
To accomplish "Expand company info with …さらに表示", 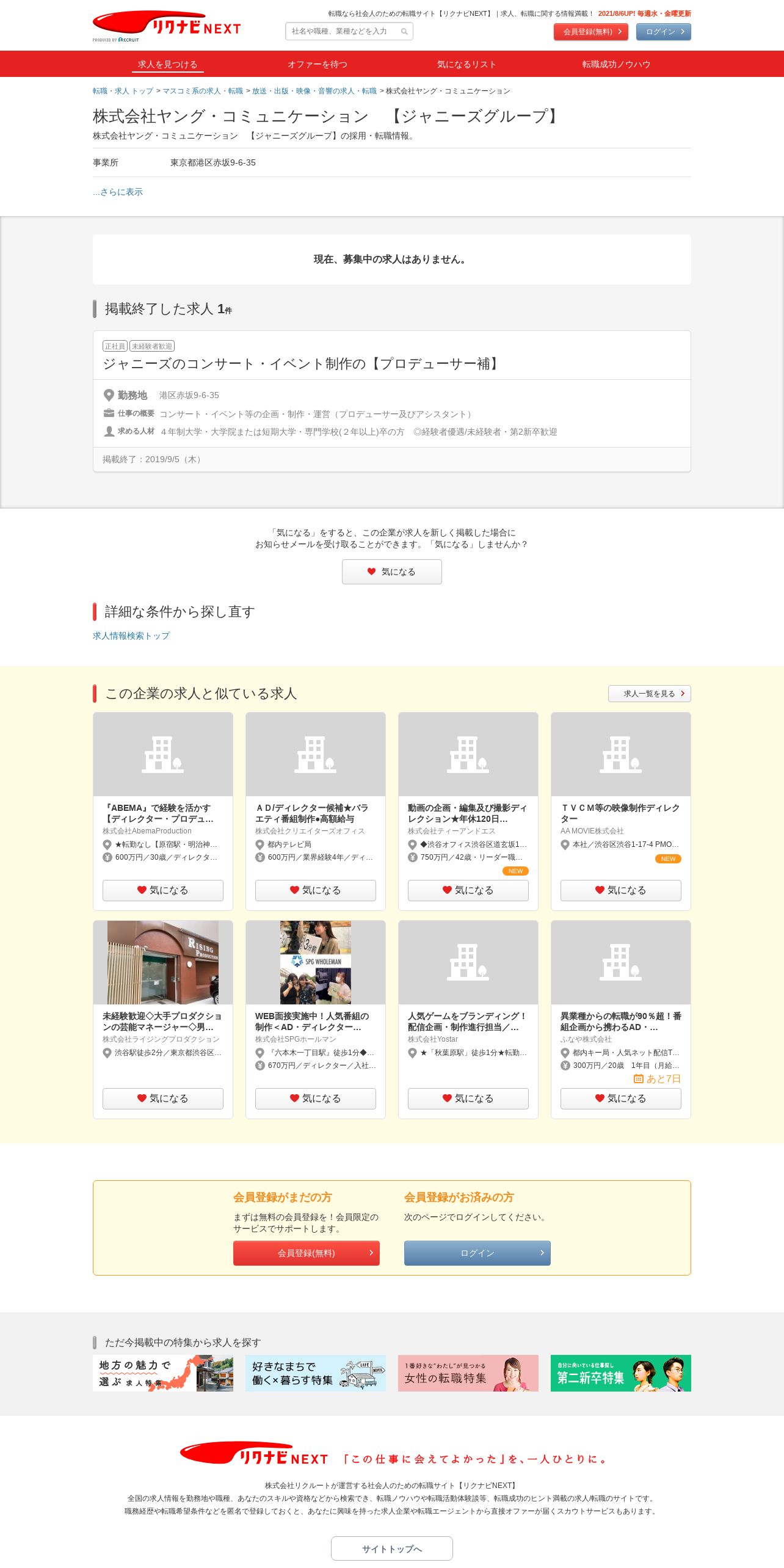I will [118, 192].
